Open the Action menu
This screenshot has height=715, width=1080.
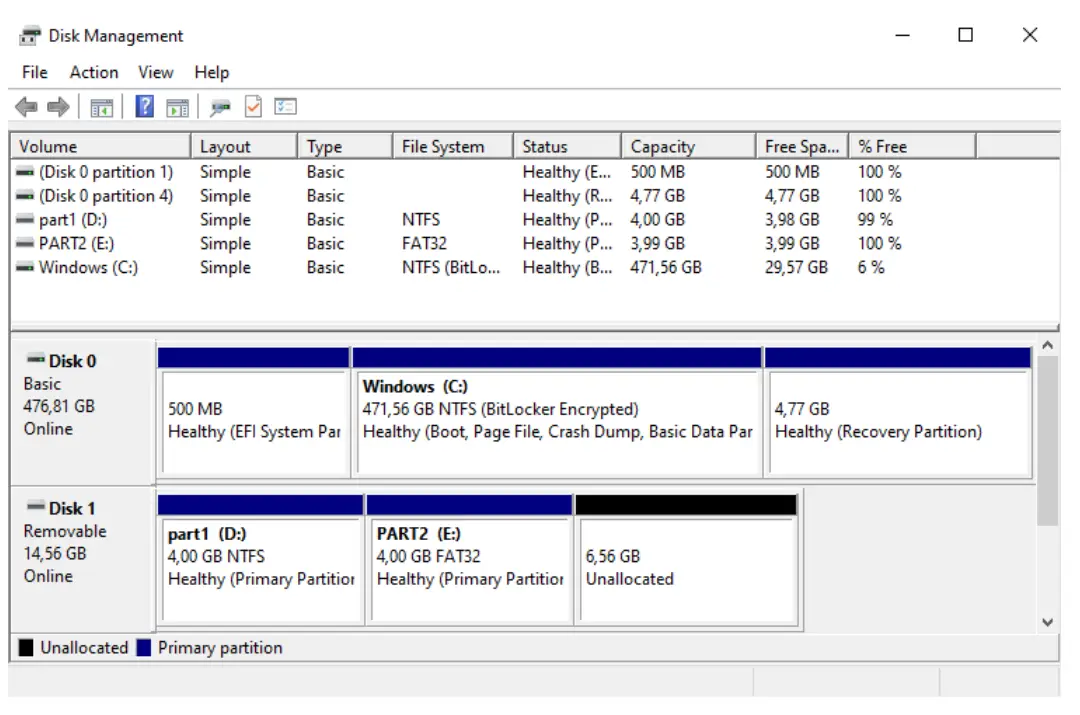coord(94,72)
